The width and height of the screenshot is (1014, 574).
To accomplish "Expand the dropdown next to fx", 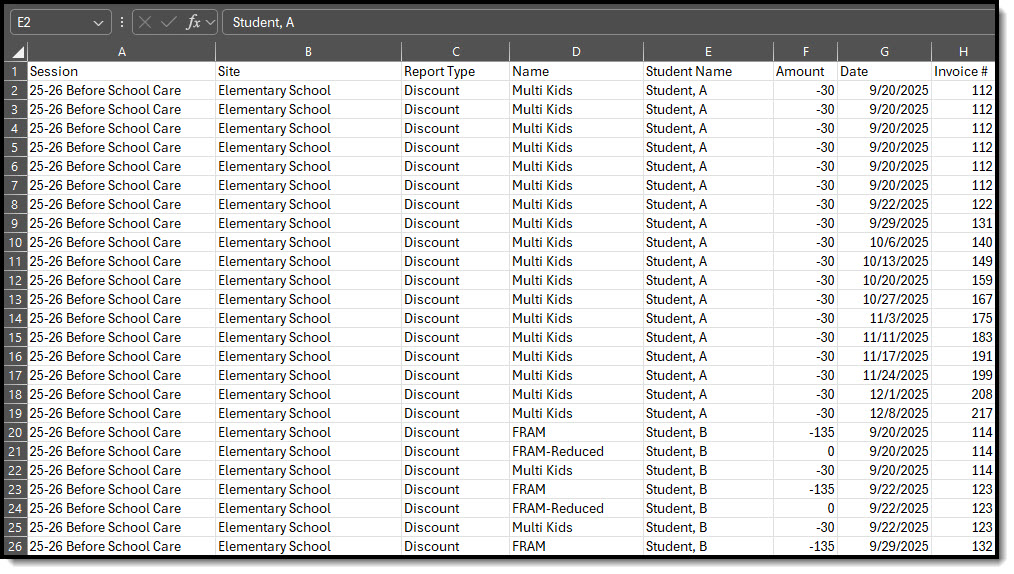I will [210, 23].
